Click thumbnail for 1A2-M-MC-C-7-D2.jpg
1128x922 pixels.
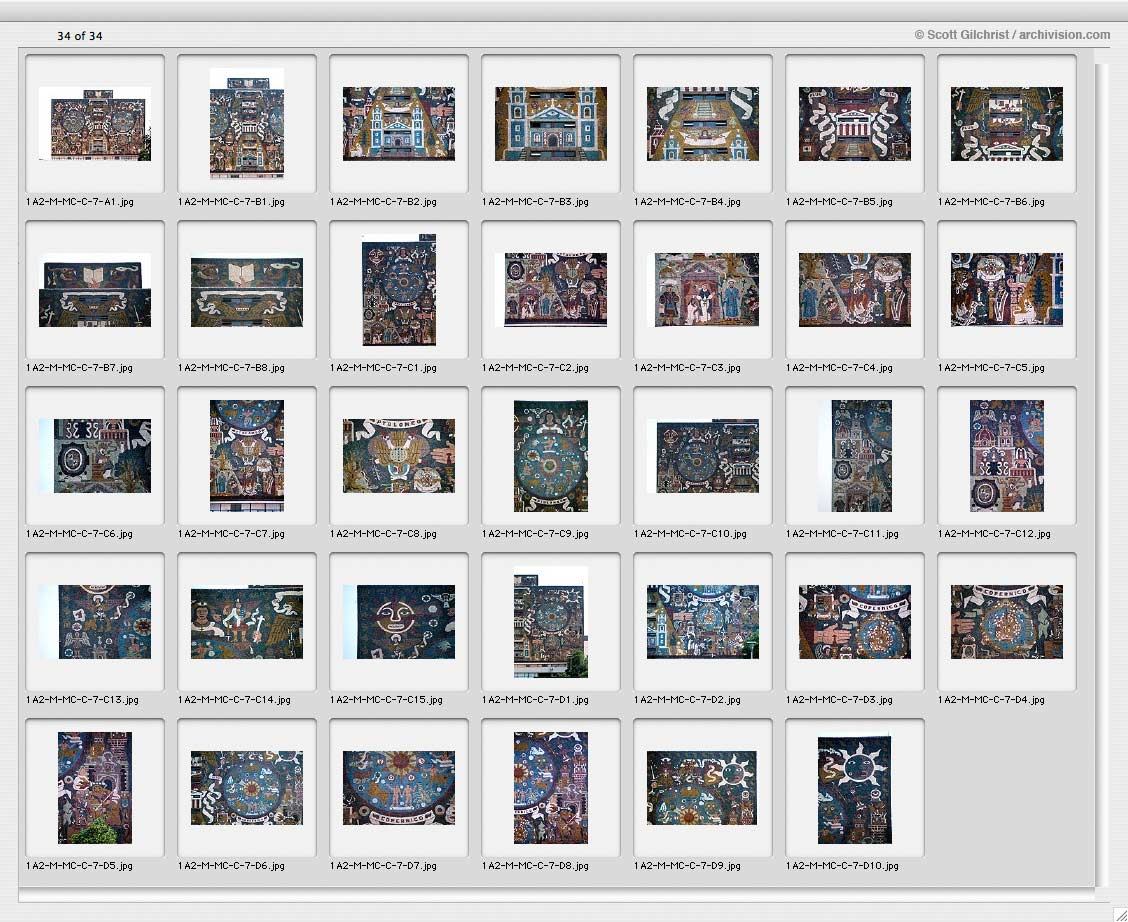(703, 622)
